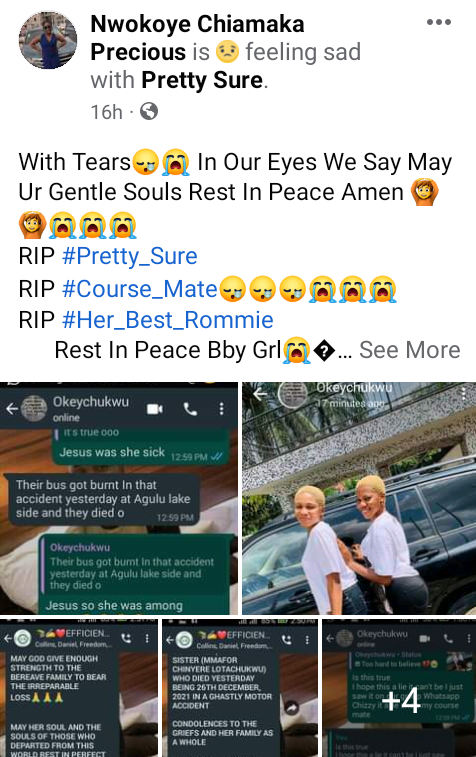Tap the sad feeling emoji in header
The height and width of the screenshot is (757, 476).
pyautogui.click(x=227, y=52)
